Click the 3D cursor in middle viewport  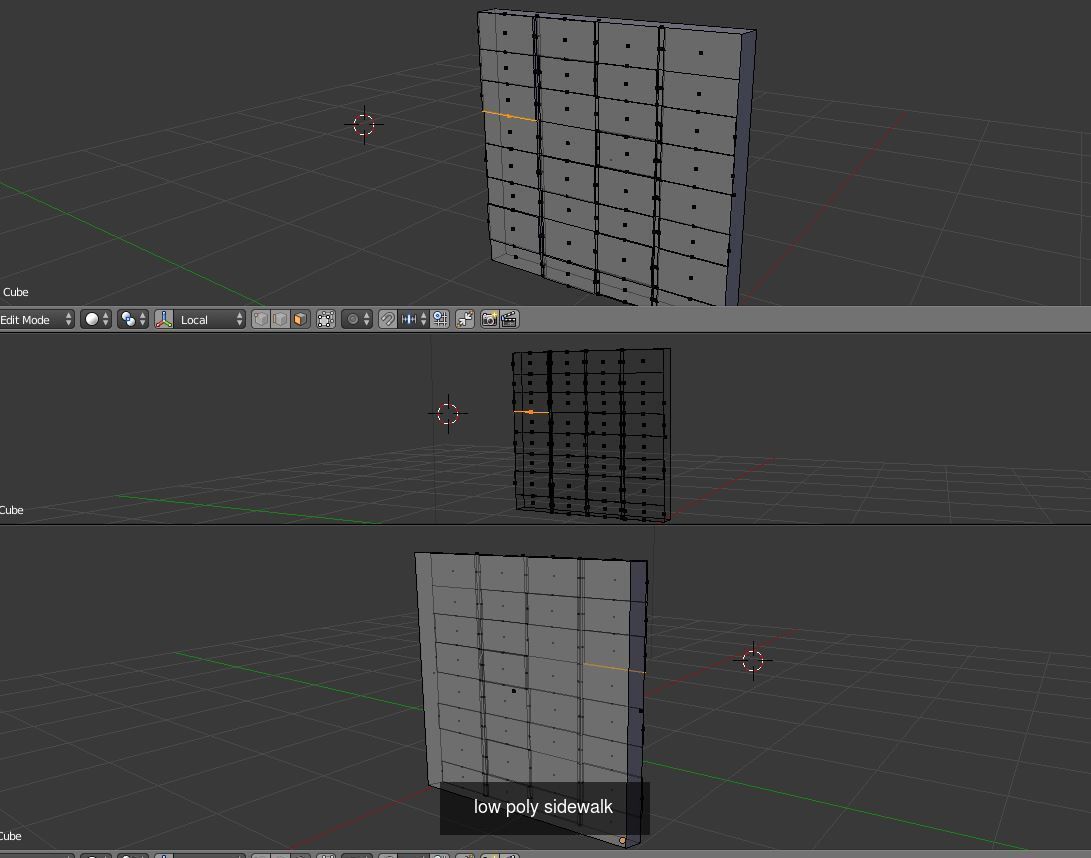tap(448, 413)
